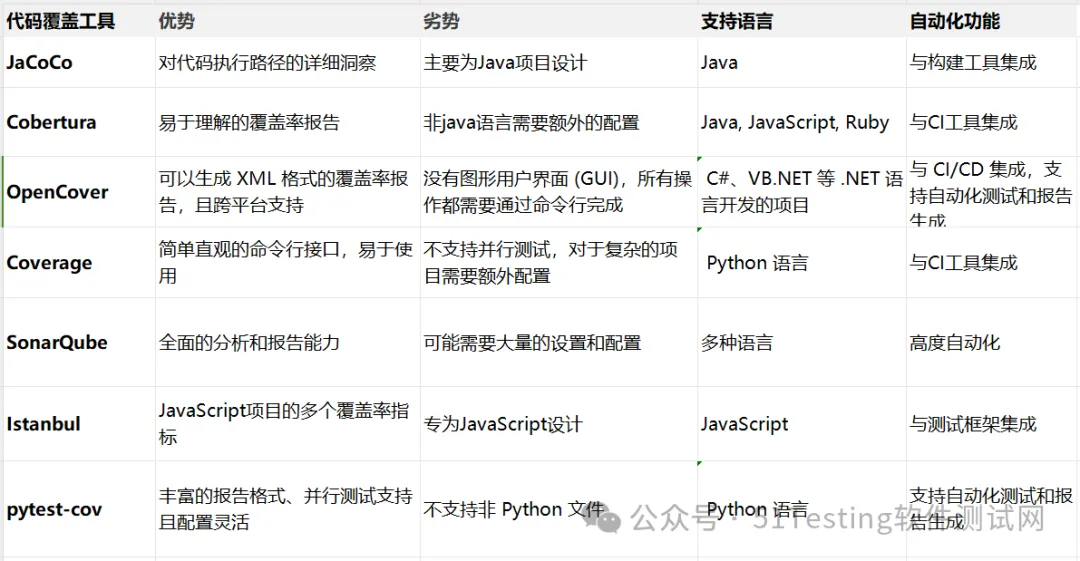
Task: Select cell 可以生成 XML 格式的覆盖率报告
Action: 288,192
